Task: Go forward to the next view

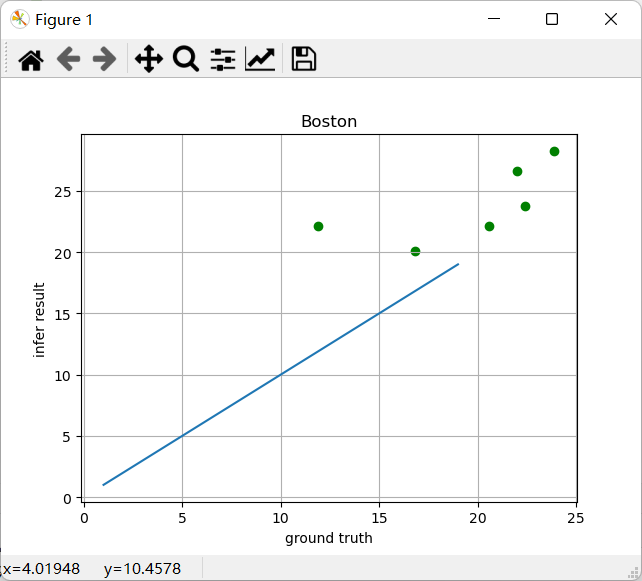Action: click(x=104, y=60)
